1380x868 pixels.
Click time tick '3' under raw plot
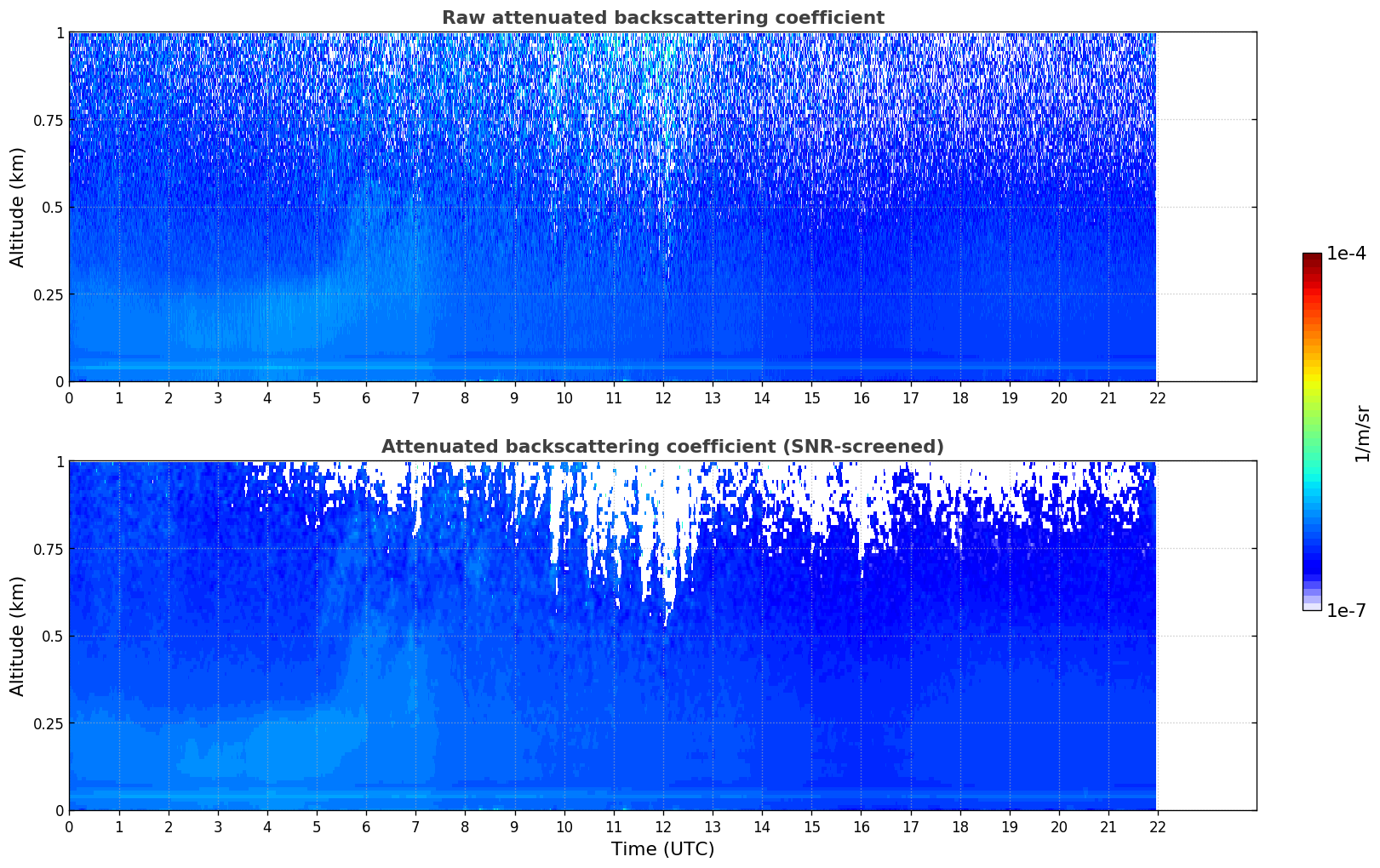click(x=218, y=397)
